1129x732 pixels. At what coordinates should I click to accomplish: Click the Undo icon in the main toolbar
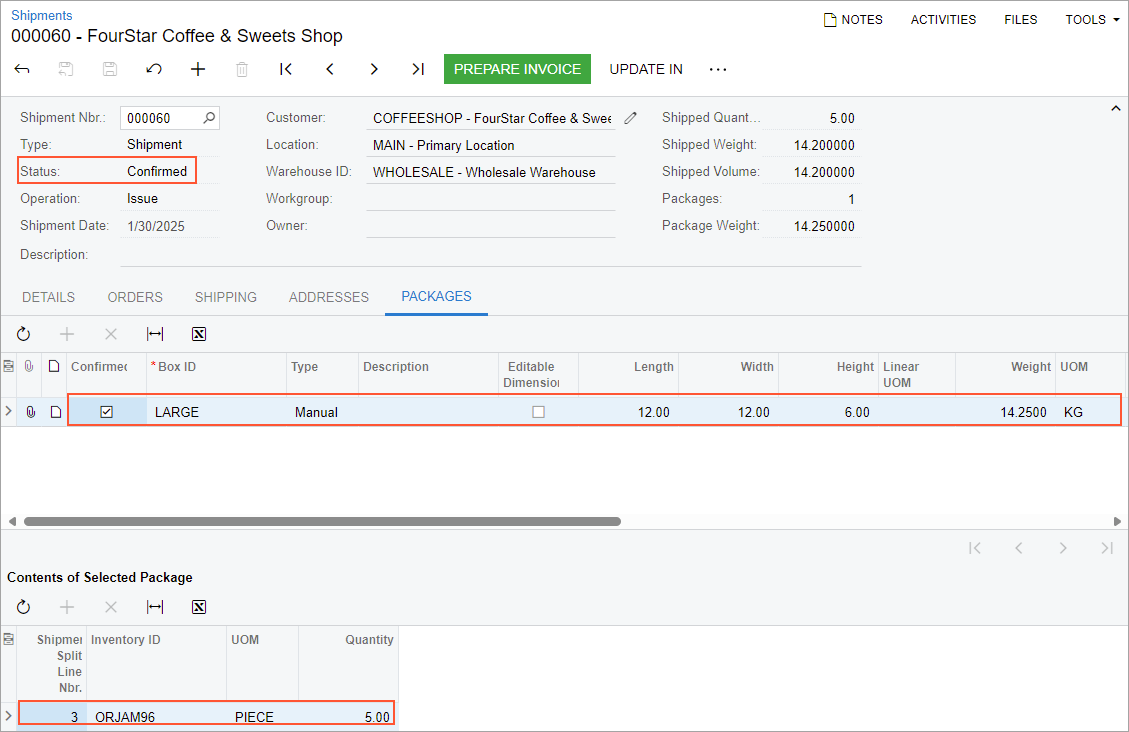[154, 69]
